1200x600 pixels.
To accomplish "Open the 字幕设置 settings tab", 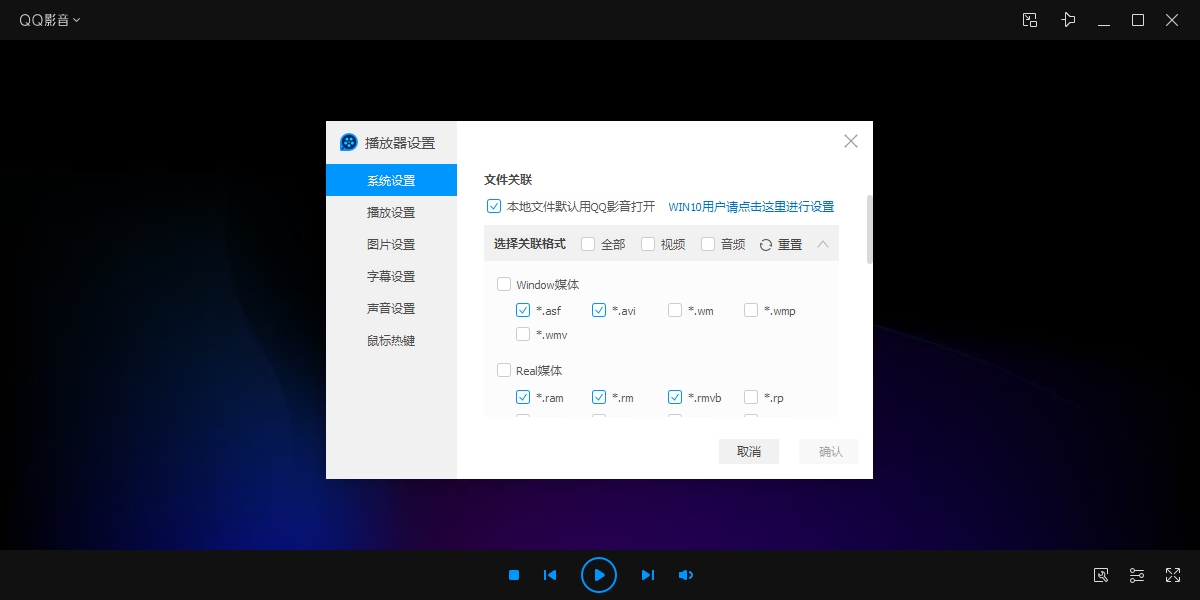I will point(391,277).
